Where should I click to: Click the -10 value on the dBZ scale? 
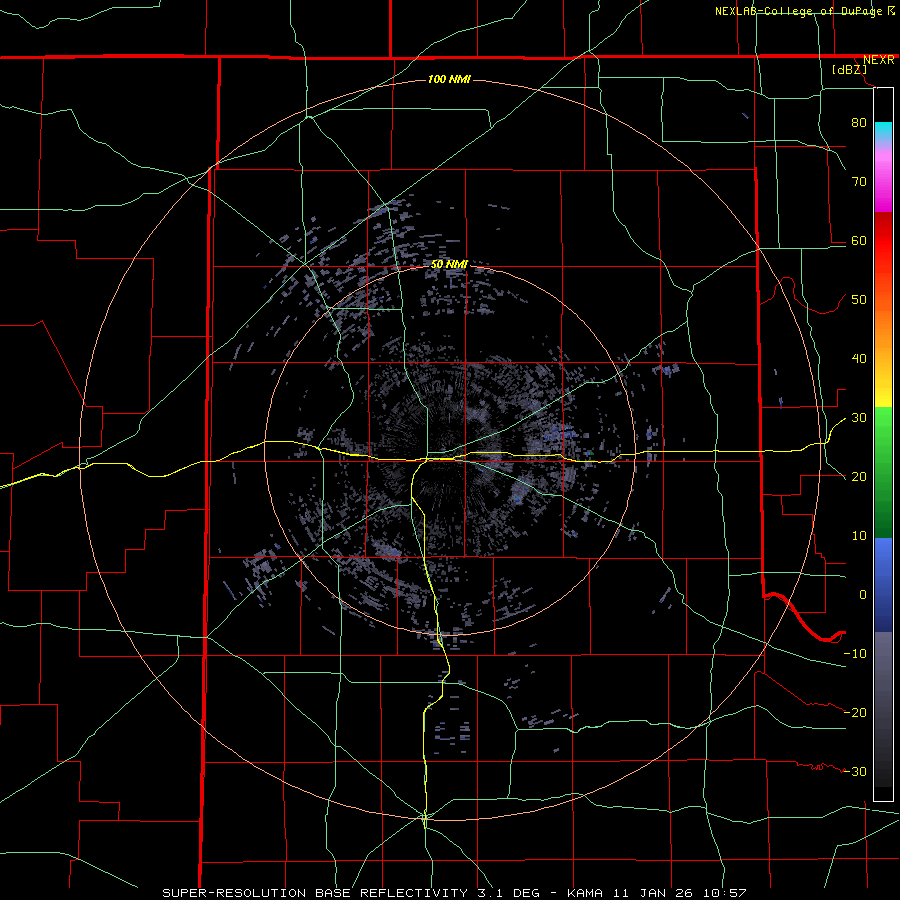tap(855, 654)
